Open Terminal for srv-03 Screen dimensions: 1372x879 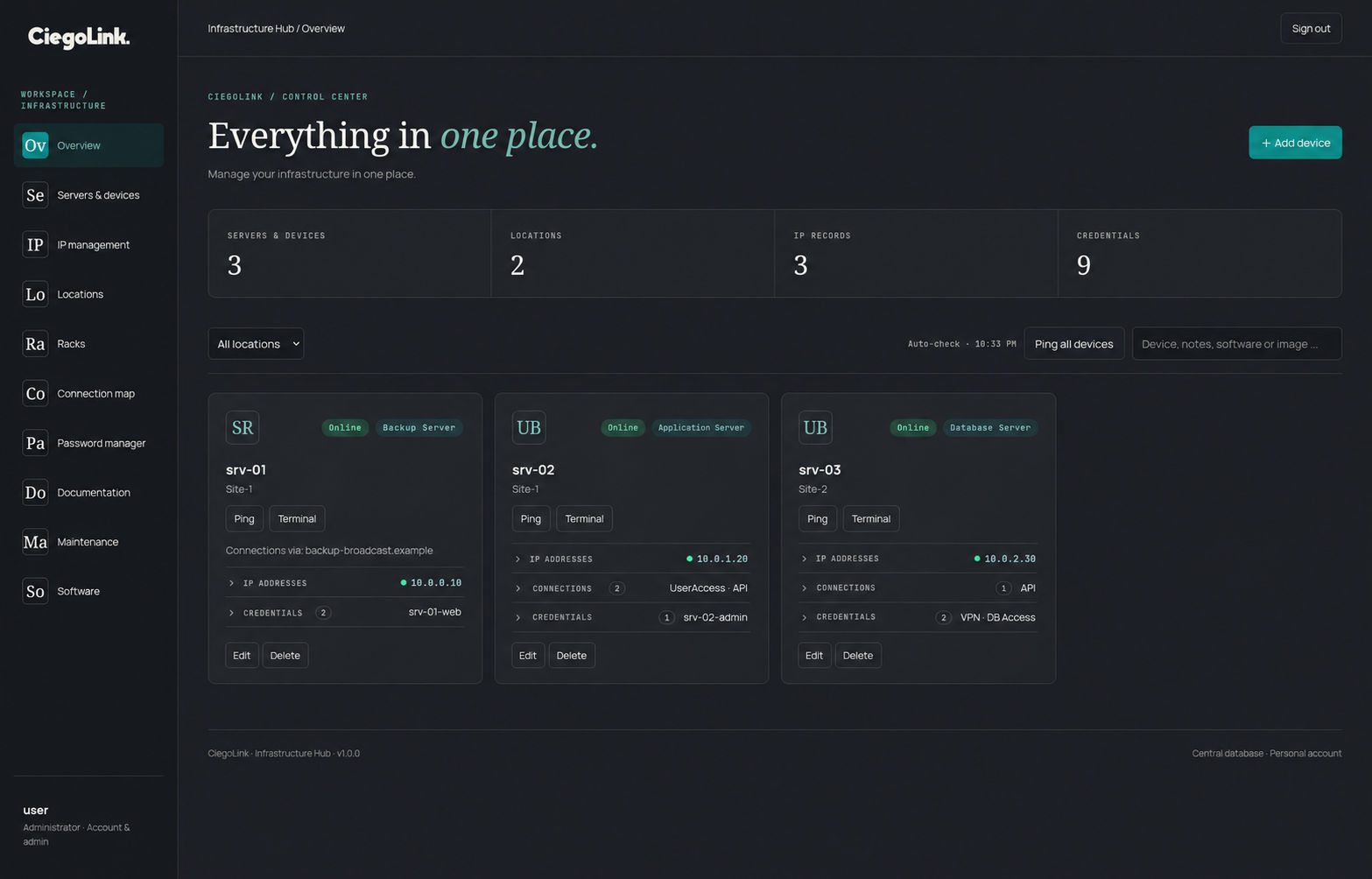(x=870, y=518)
